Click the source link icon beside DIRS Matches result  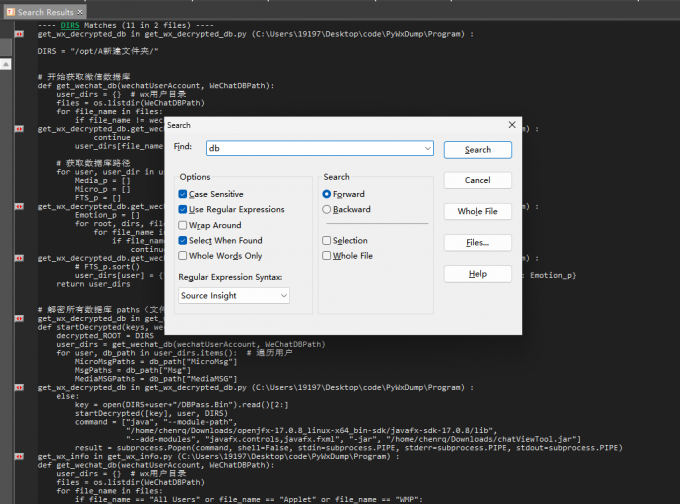tap(19, 34)
